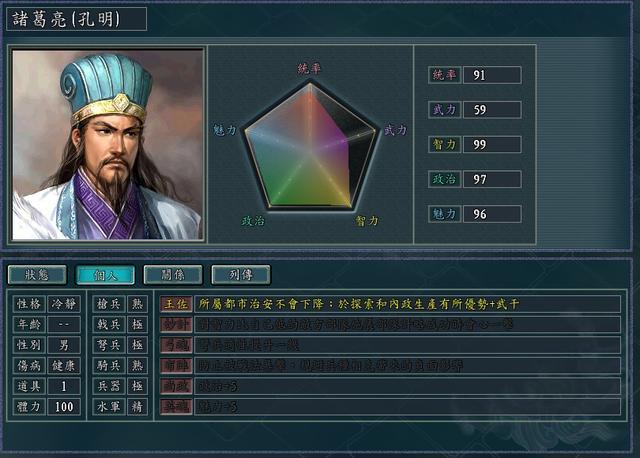Click the 體力 value of 100
The height and width of the screenshot is (458, 640).
[x=64, y=407]
